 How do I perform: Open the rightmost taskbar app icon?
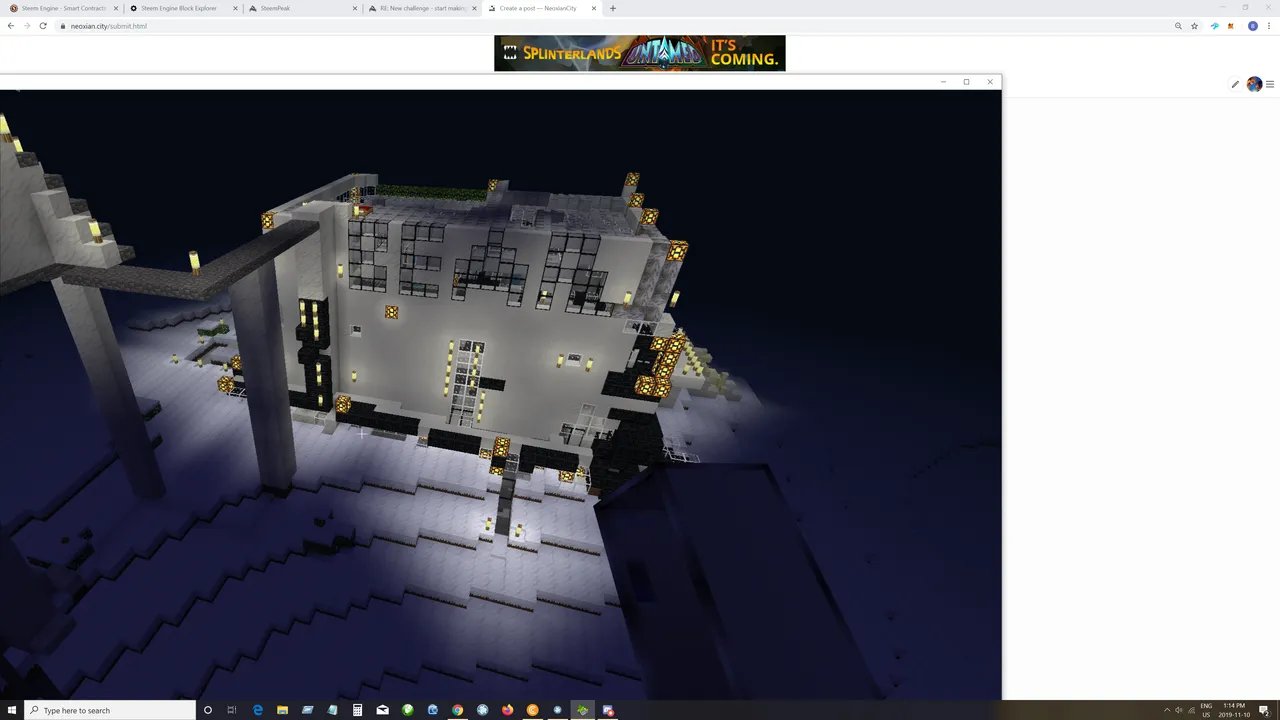click(608, 710)
